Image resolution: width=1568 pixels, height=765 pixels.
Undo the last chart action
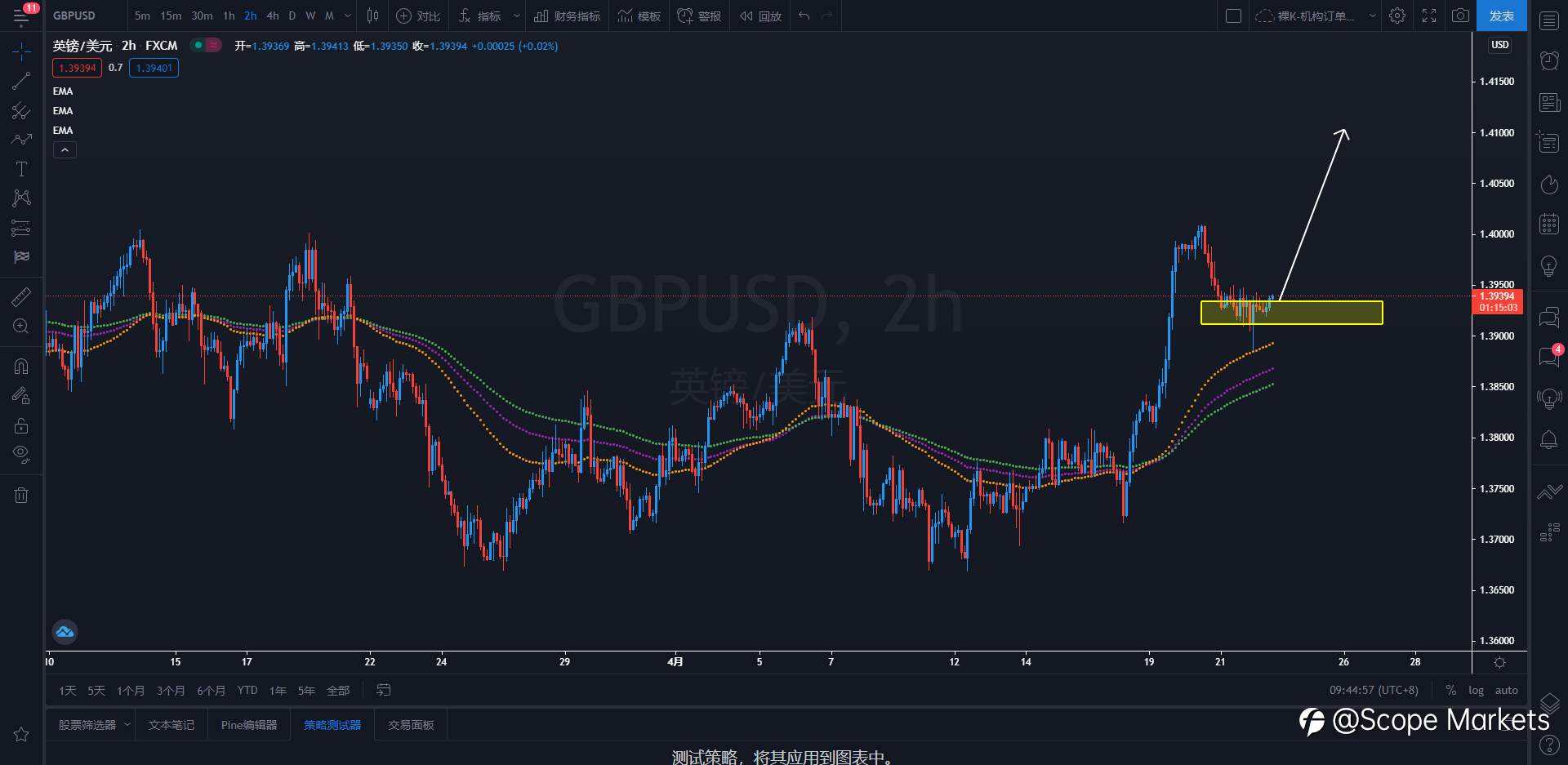[804, 16]
